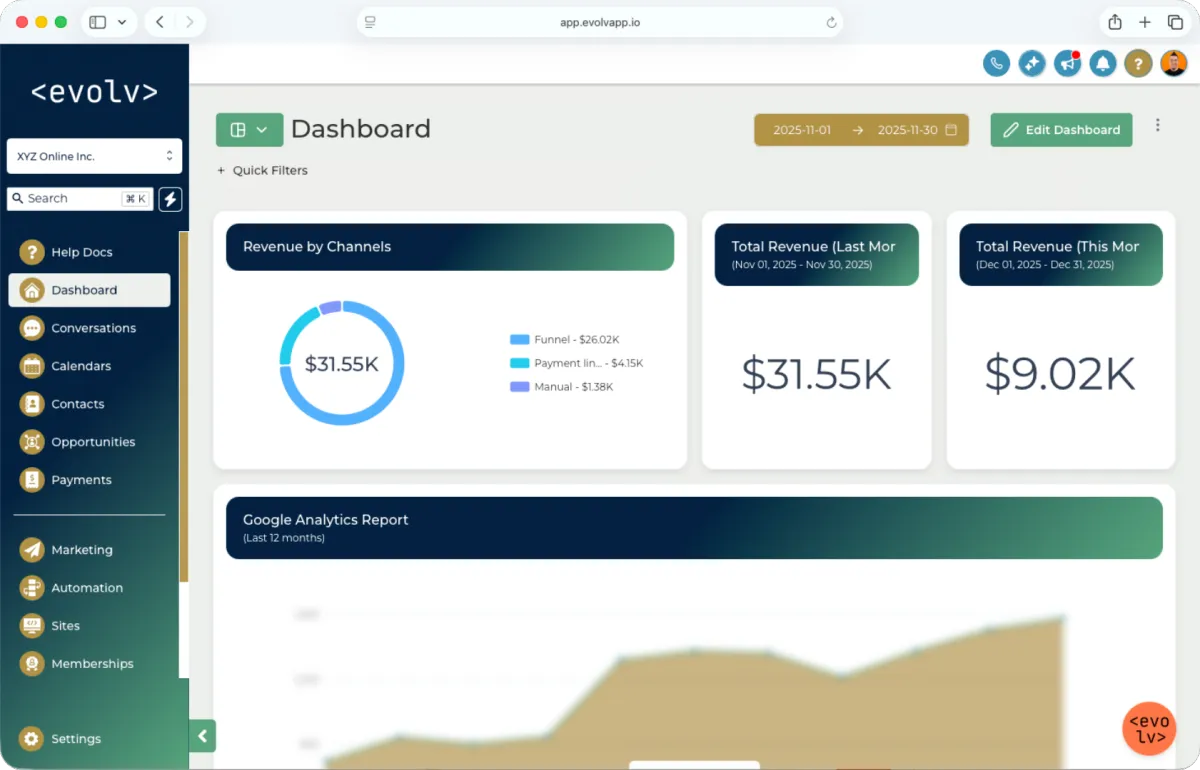Image resolution: width=1200 pixels, height=770 pixels.
Task: Add Quick Filters
Action: [x=262, y=170]
